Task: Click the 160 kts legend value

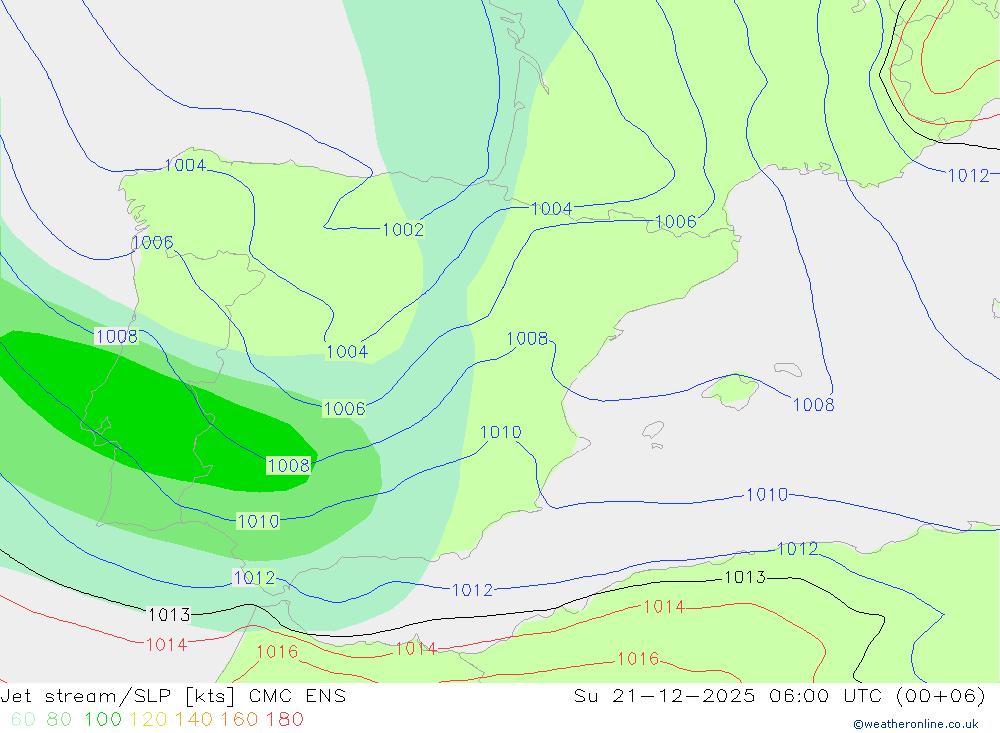Action: [x=239, y=719]
